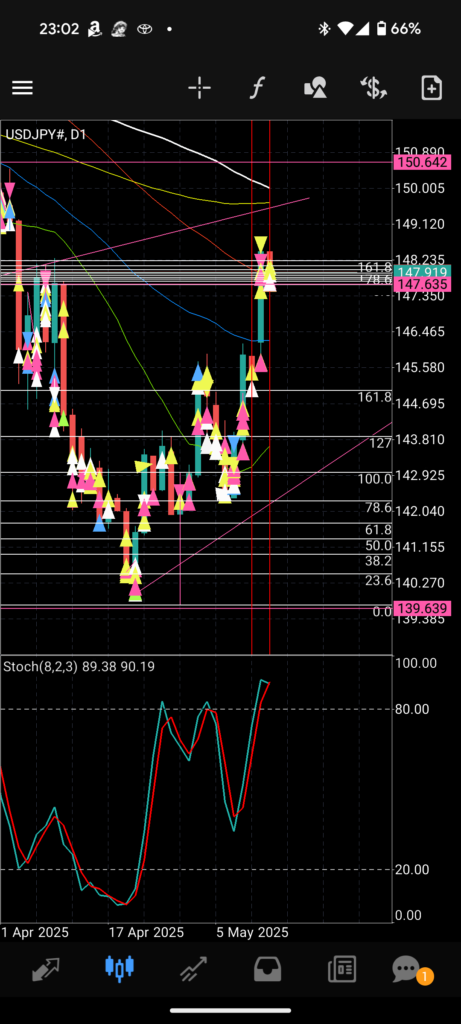461x1024 pixels.
Task: Open the News page tab
Action: (342, 969)
